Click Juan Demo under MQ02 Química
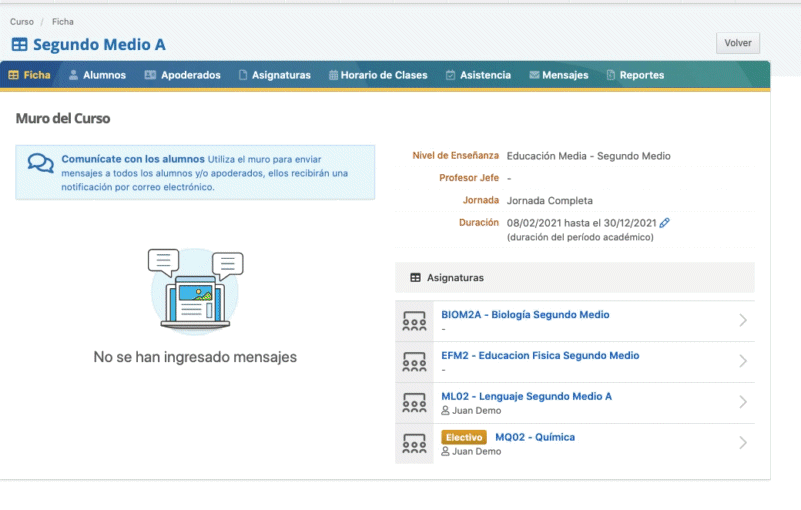This screenshot has height=510, width=801. click(x=476, y=451)
